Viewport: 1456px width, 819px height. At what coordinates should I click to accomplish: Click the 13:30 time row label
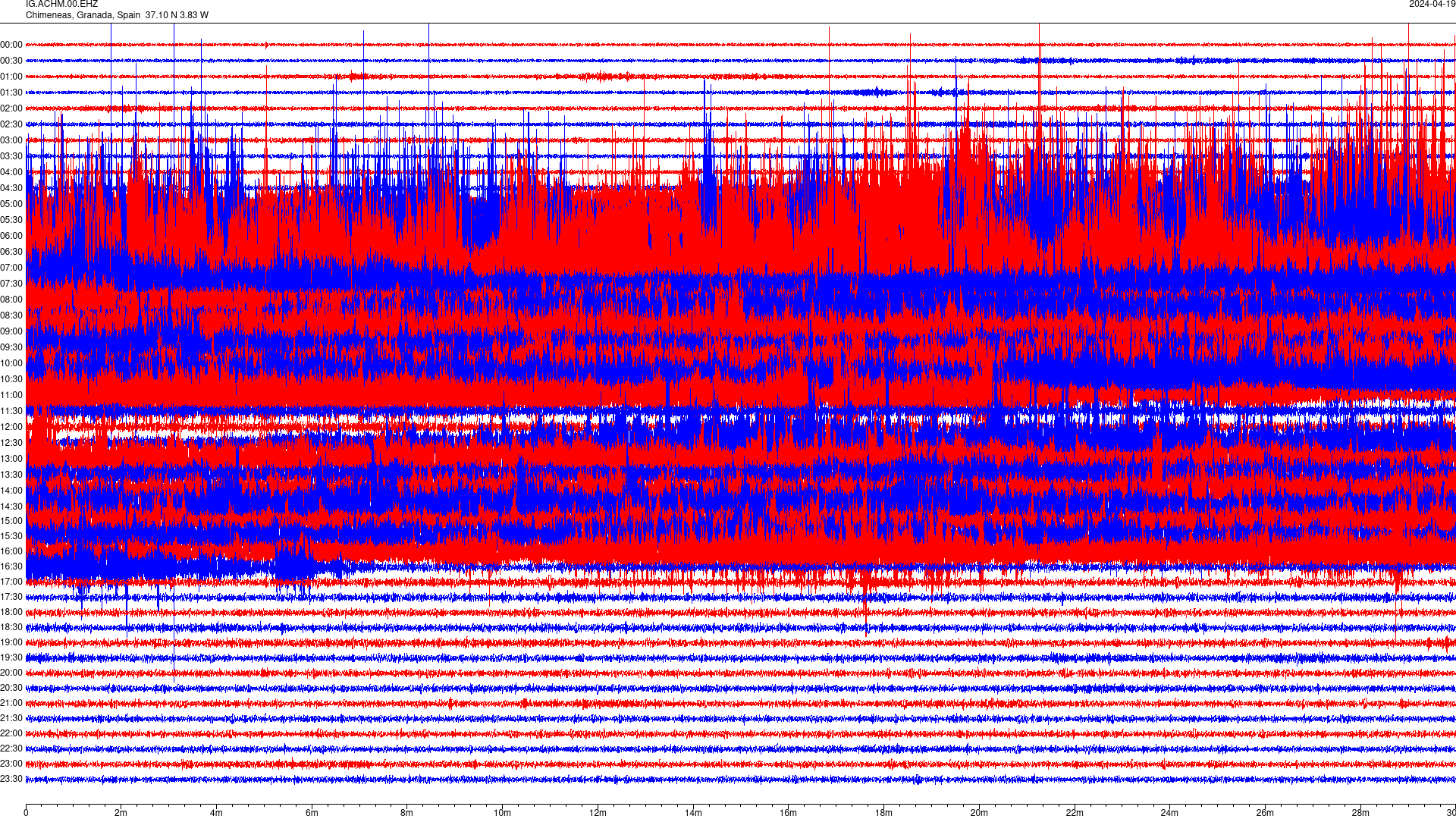[x=11, y=475]
